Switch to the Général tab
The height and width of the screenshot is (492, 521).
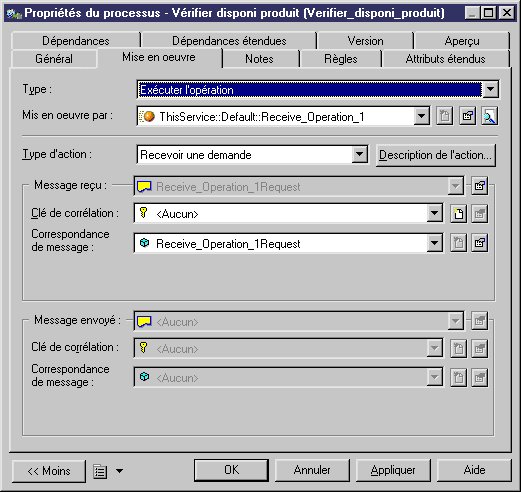pyautogui.click(x=54, y=59)
